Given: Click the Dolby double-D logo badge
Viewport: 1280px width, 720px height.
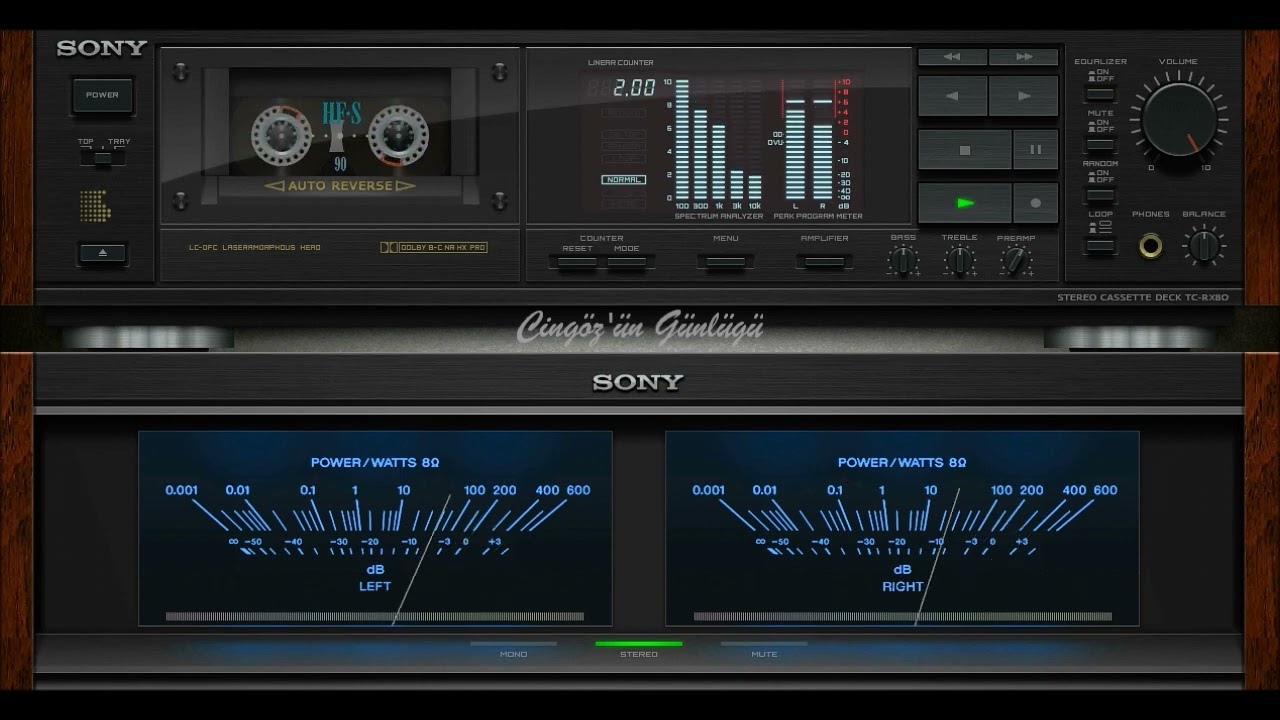Looking at the screenshot, I should click(389, 247).
